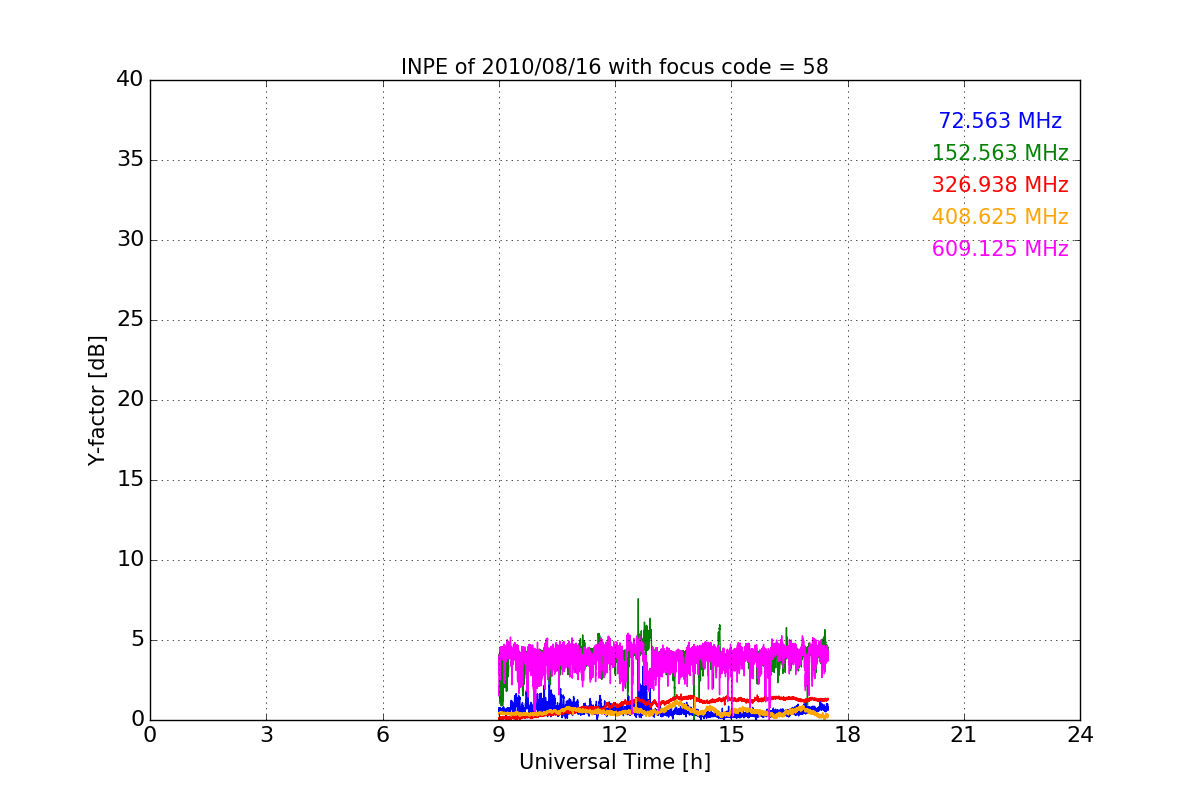
Task: Click the x-axis tick label 9
Action: point(499,735)
